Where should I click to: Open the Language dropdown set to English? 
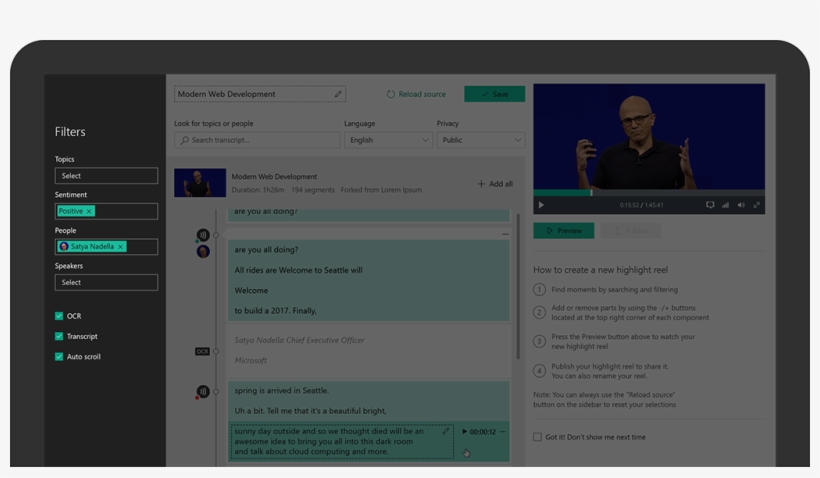388,140
